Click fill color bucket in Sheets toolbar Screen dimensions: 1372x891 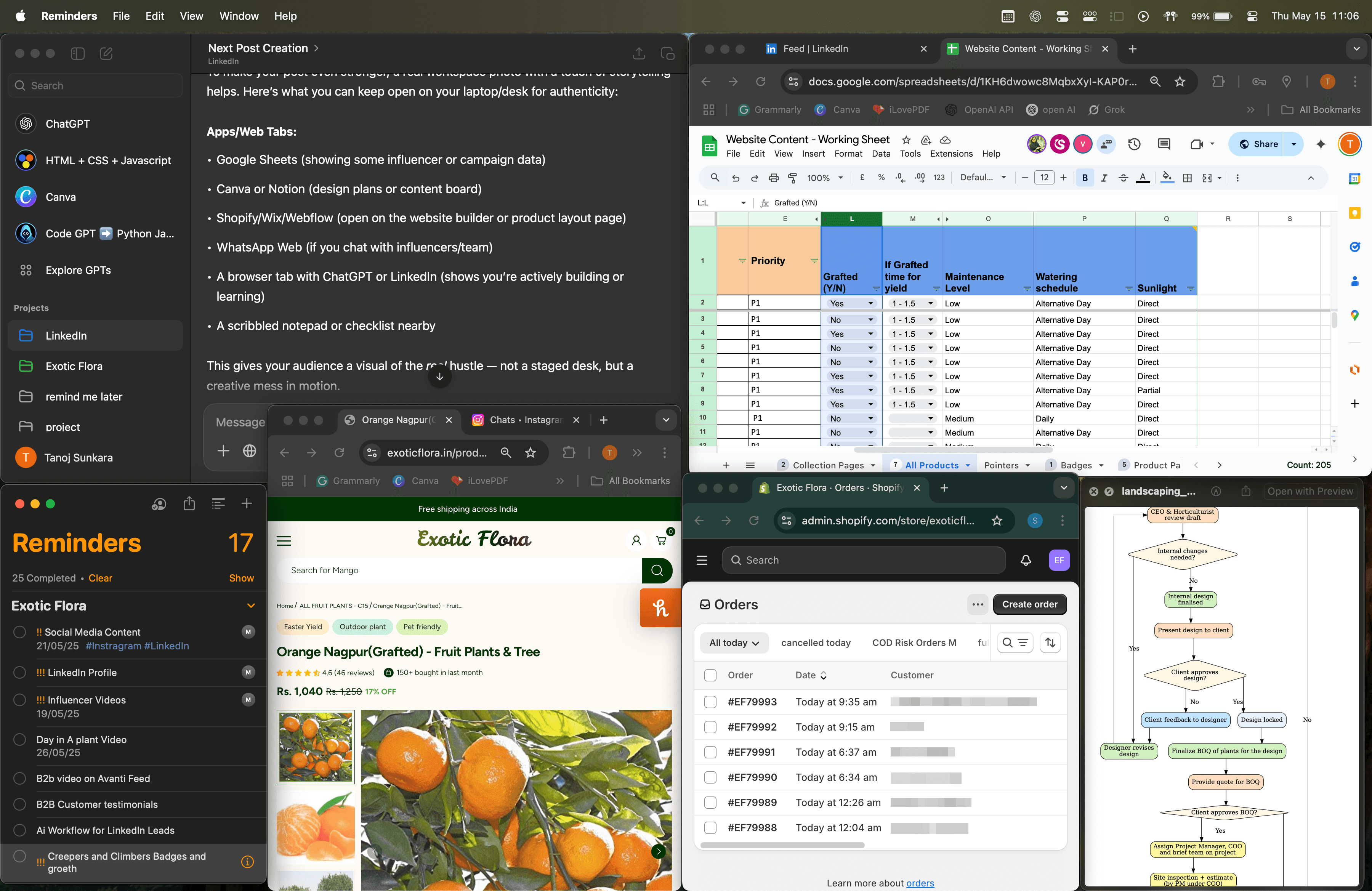[1166, 178]
